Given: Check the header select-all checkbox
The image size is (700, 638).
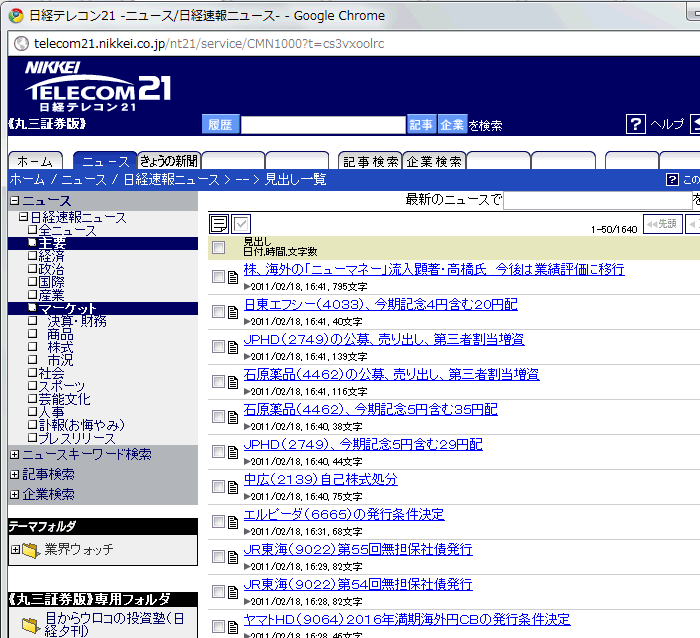Looking at the screenshot, I should click(218, 247).
